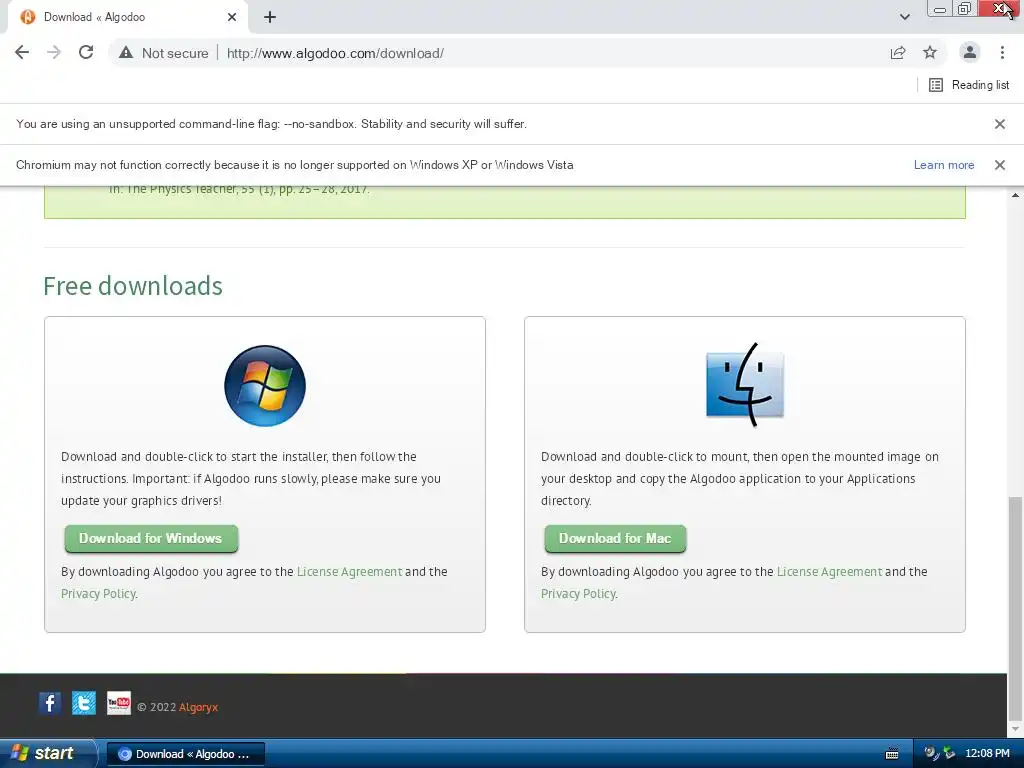This screenshot has width=1024, height=768.
Task: Click the Free downloads heading
Action: (133, 286)
